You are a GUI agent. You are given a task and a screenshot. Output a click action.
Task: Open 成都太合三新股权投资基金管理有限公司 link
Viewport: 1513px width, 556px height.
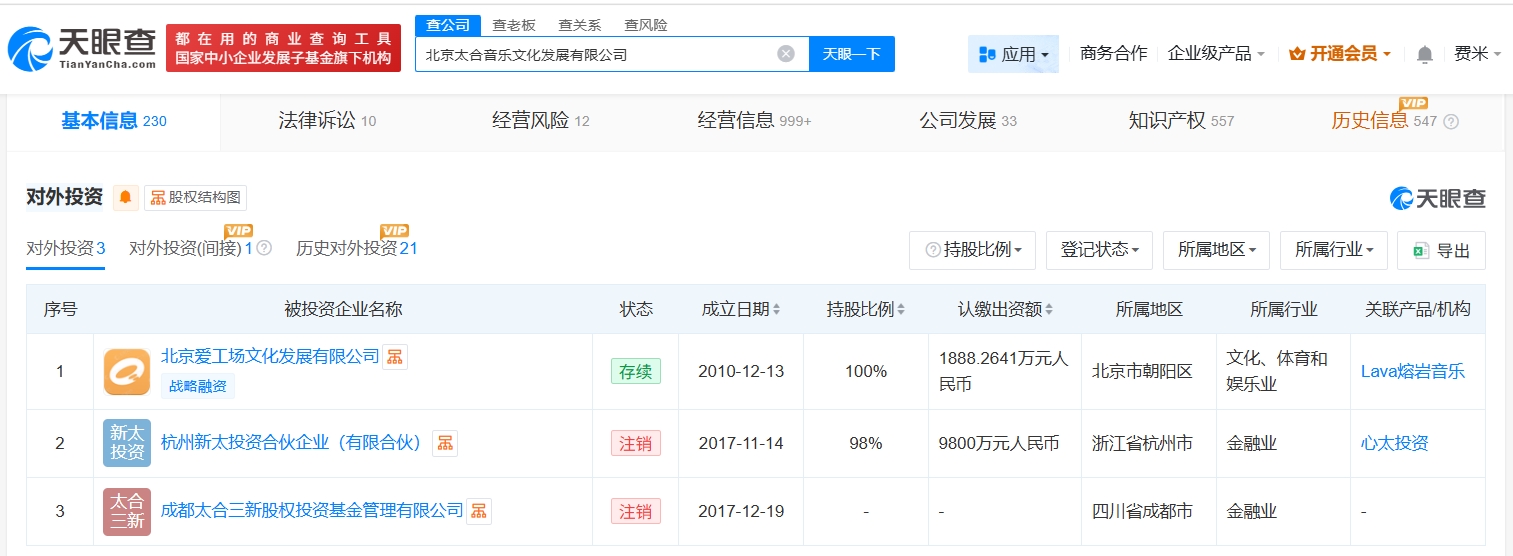[x=312, y=511]
